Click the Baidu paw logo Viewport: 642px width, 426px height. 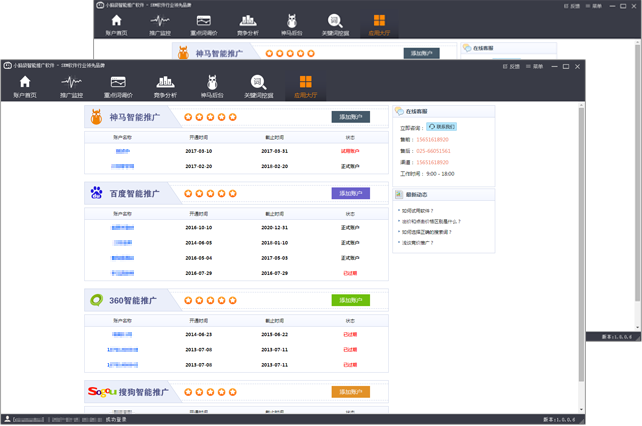point(96,193)
